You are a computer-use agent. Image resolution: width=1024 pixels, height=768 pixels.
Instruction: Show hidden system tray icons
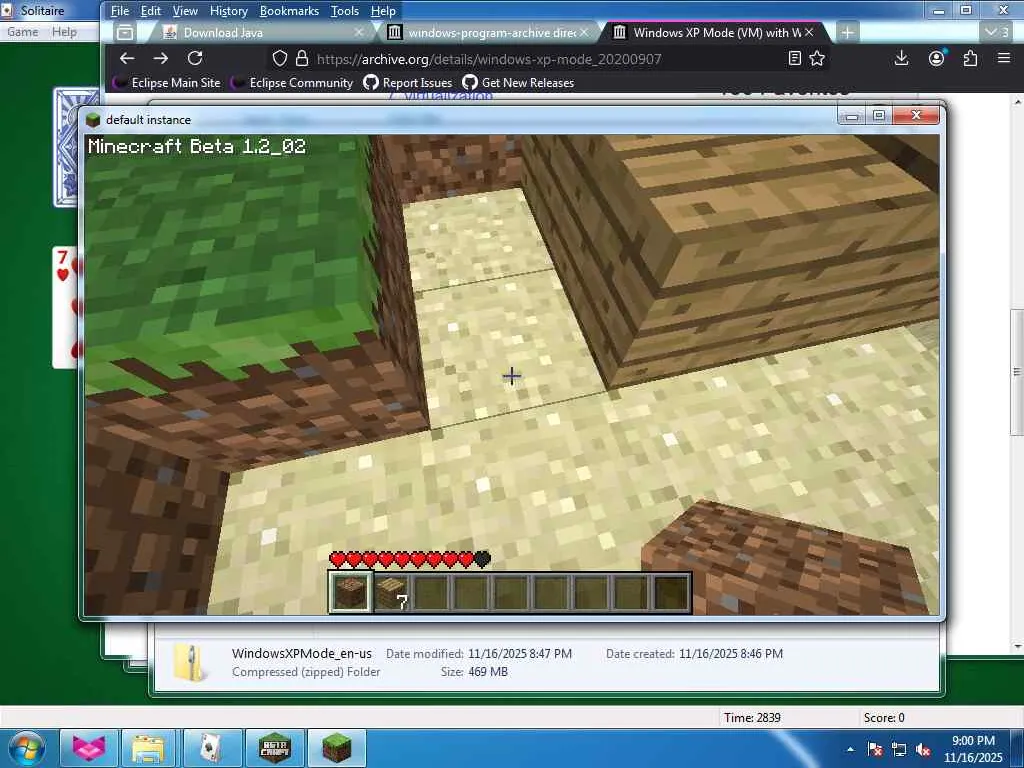coord(850,750)
